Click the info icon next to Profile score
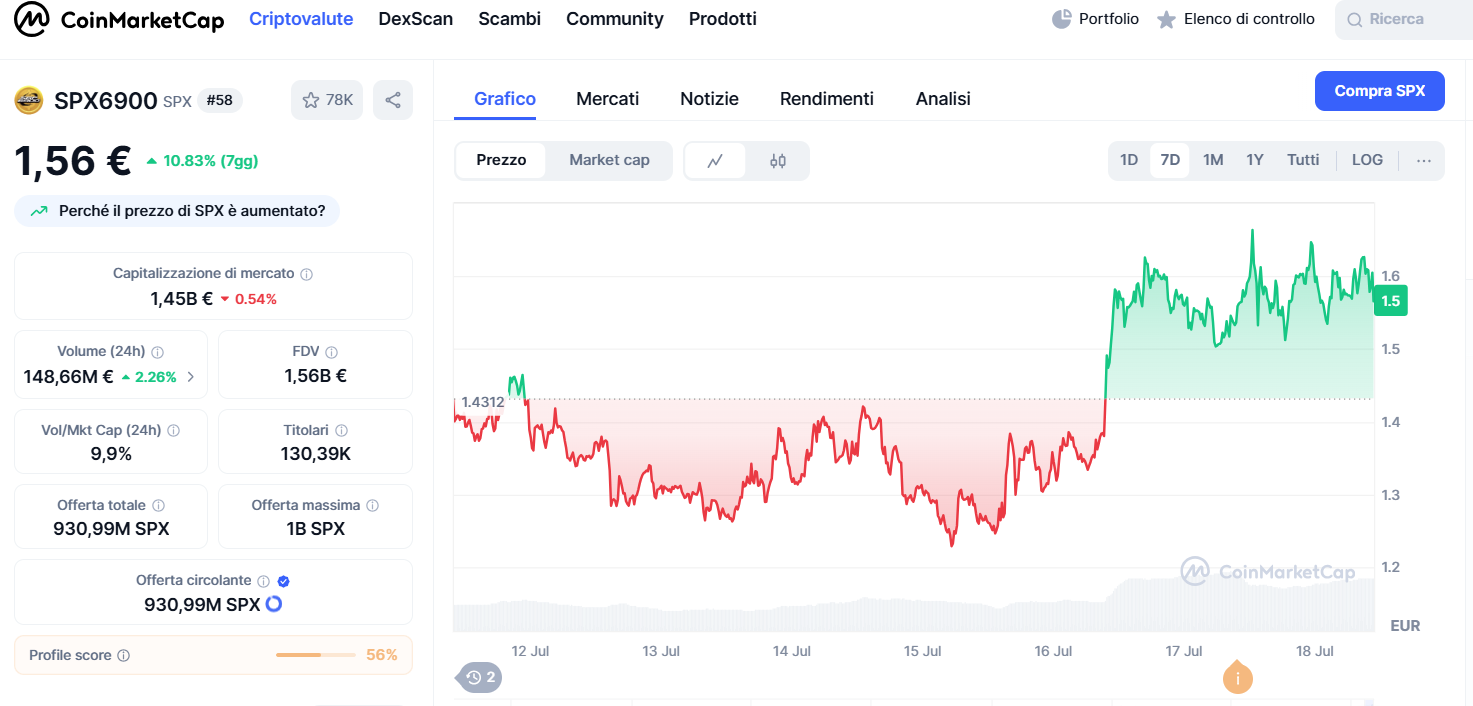The width and height of the screenshot is (1473, 706). click(124, 656)
